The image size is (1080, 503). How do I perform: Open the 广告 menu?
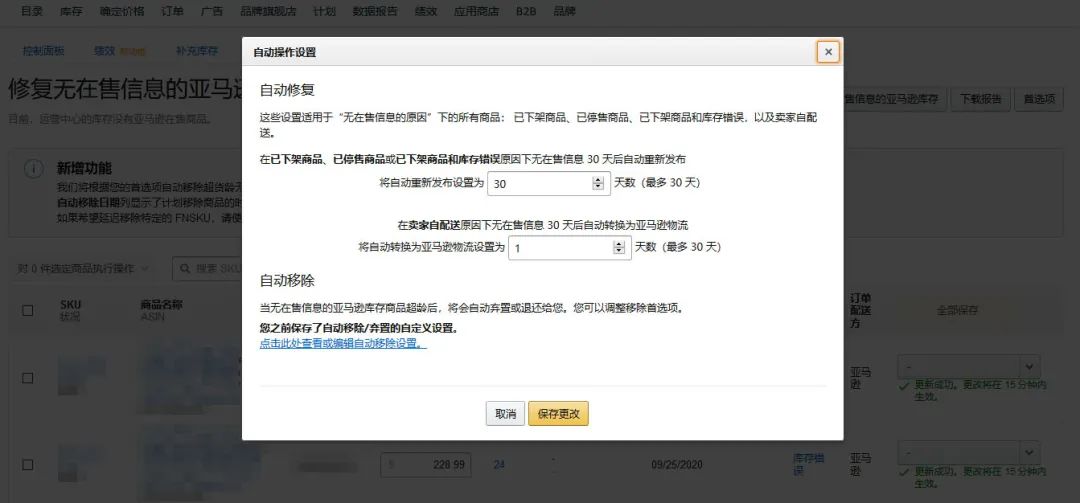coord(211,11)
